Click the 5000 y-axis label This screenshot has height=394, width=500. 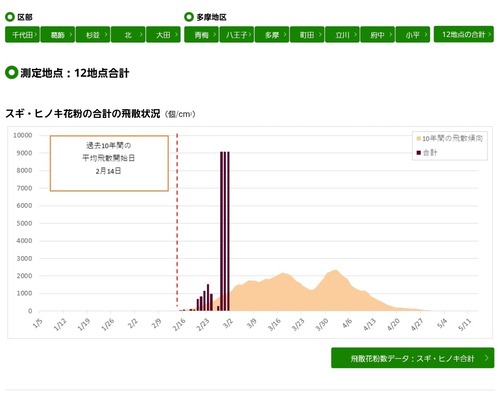click(x=24, y=223)
